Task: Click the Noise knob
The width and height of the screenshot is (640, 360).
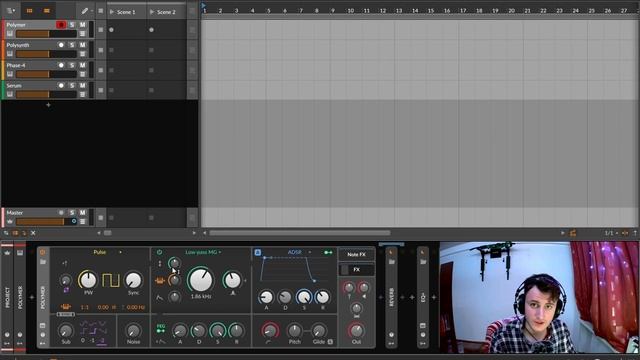Action: tap(133, 331)
